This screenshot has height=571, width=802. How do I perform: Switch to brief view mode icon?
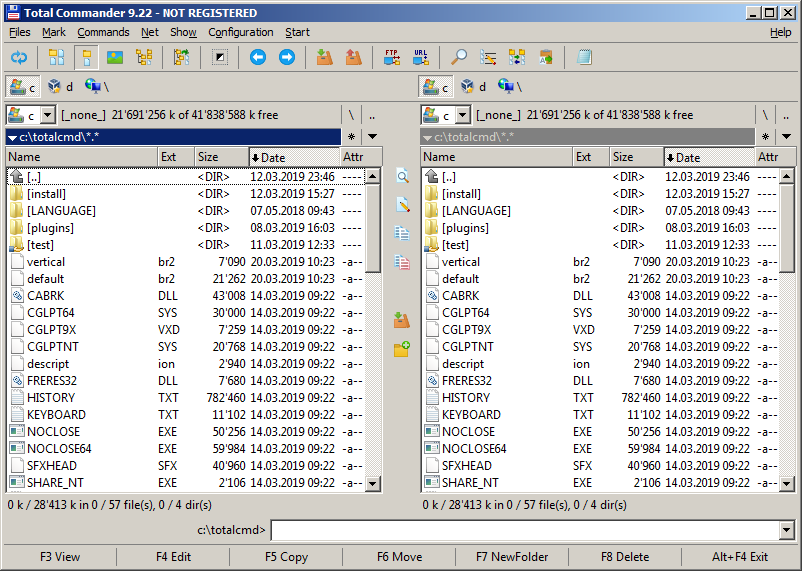[x=57, y=57]
